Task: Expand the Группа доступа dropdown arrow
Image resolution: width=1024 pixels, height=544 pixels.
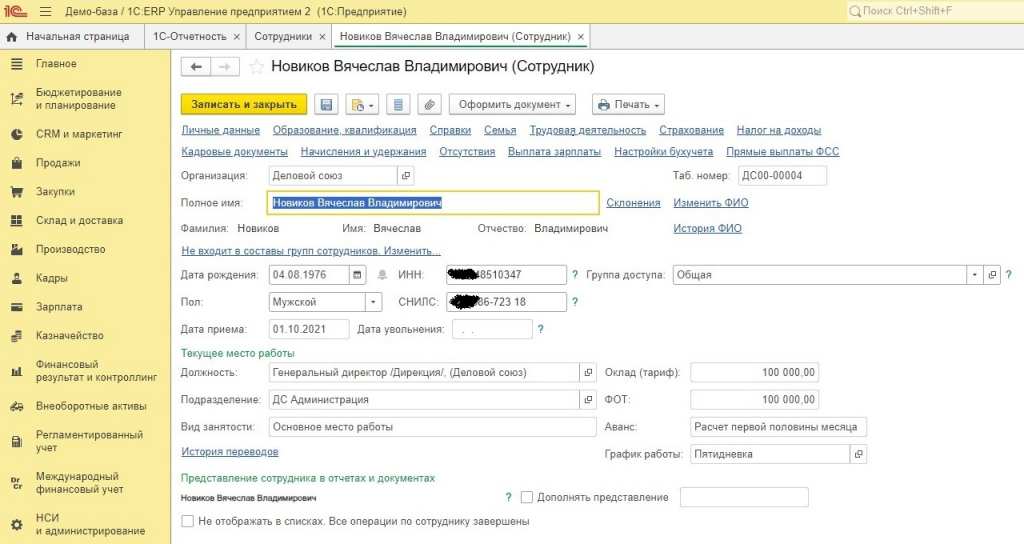Action: pos(974,275)
